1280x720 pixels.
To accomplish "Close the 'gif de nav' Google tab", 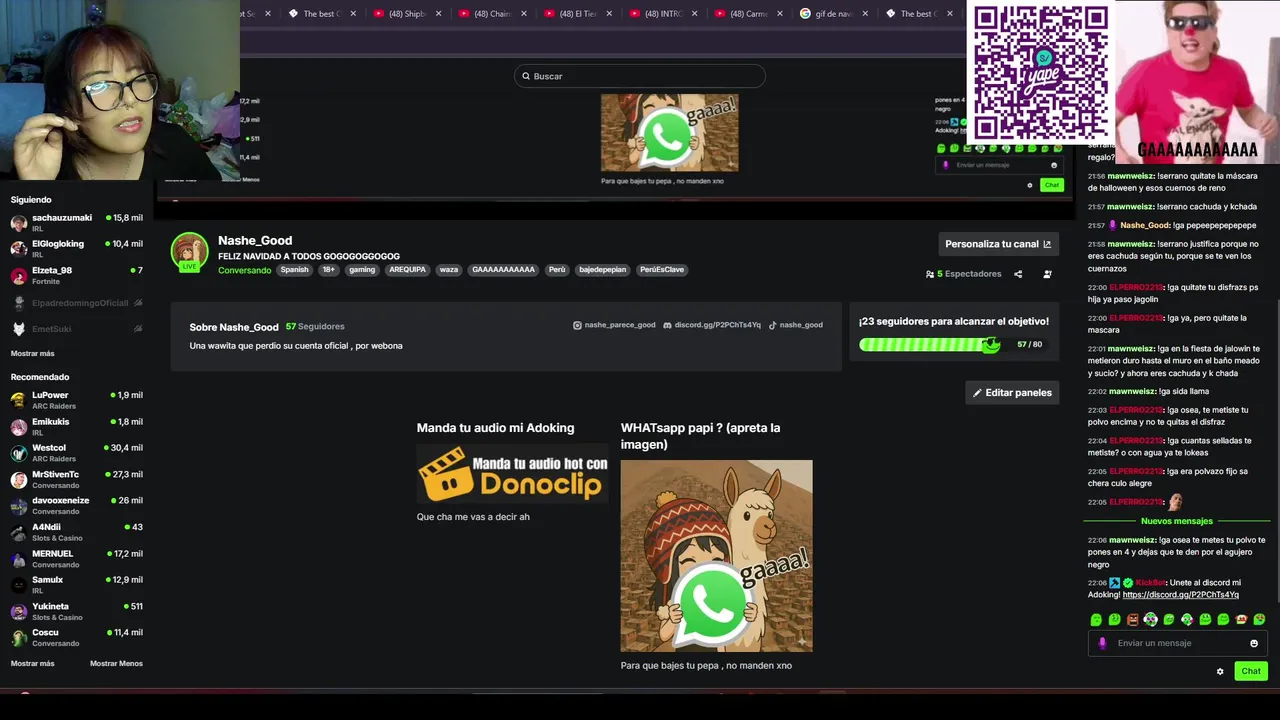I will pos(865,14).
